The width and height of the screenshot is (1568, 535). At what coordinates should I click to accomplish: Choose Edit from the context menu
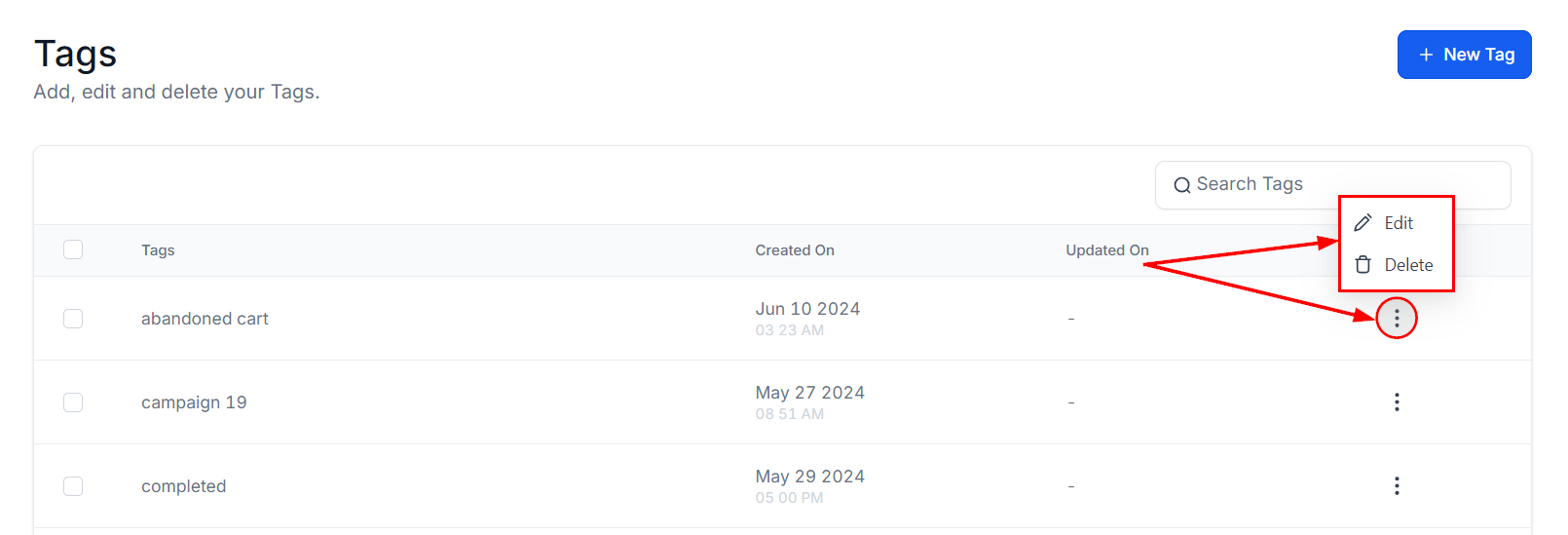click(1399, 223)
